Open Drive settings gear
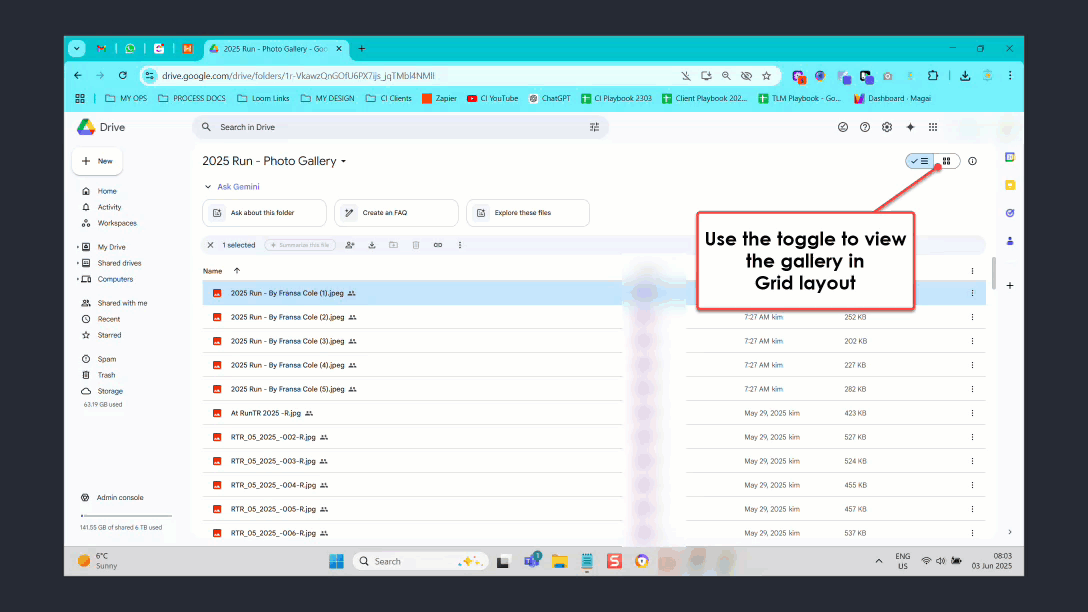1088x612 pixels. click(887, 127)
